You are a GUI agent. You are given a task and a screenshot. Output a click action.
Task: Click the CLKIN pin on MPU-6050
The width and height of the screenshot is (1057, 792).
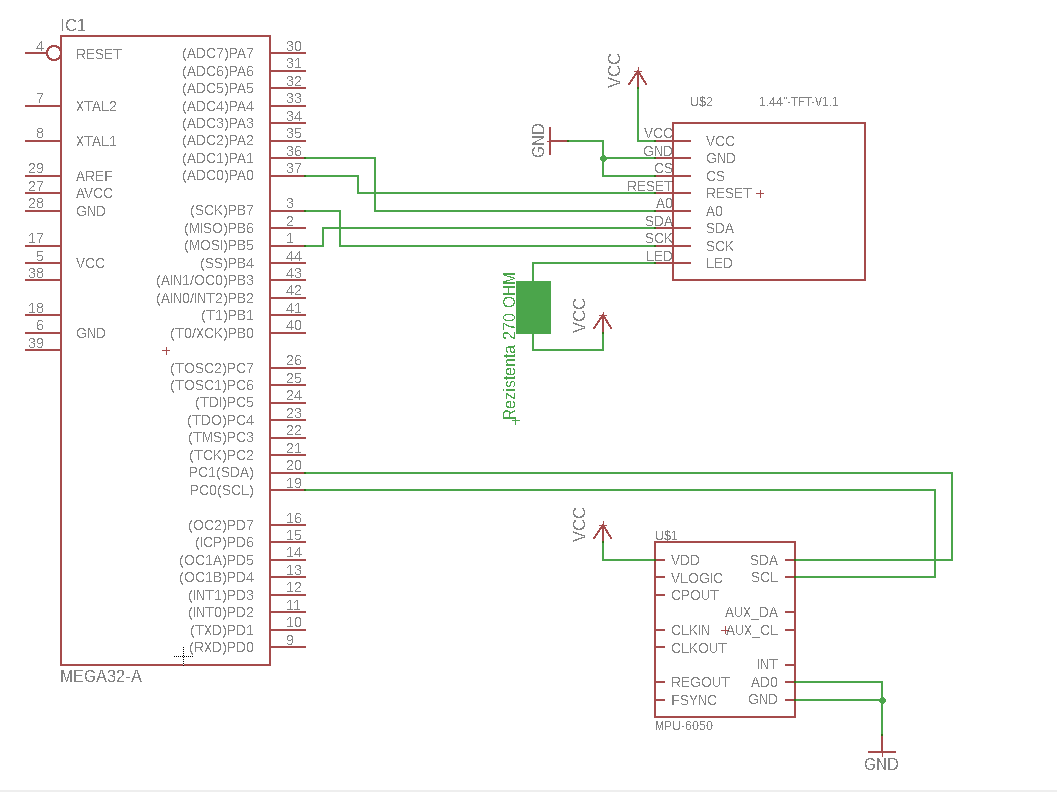coord(690,631)
